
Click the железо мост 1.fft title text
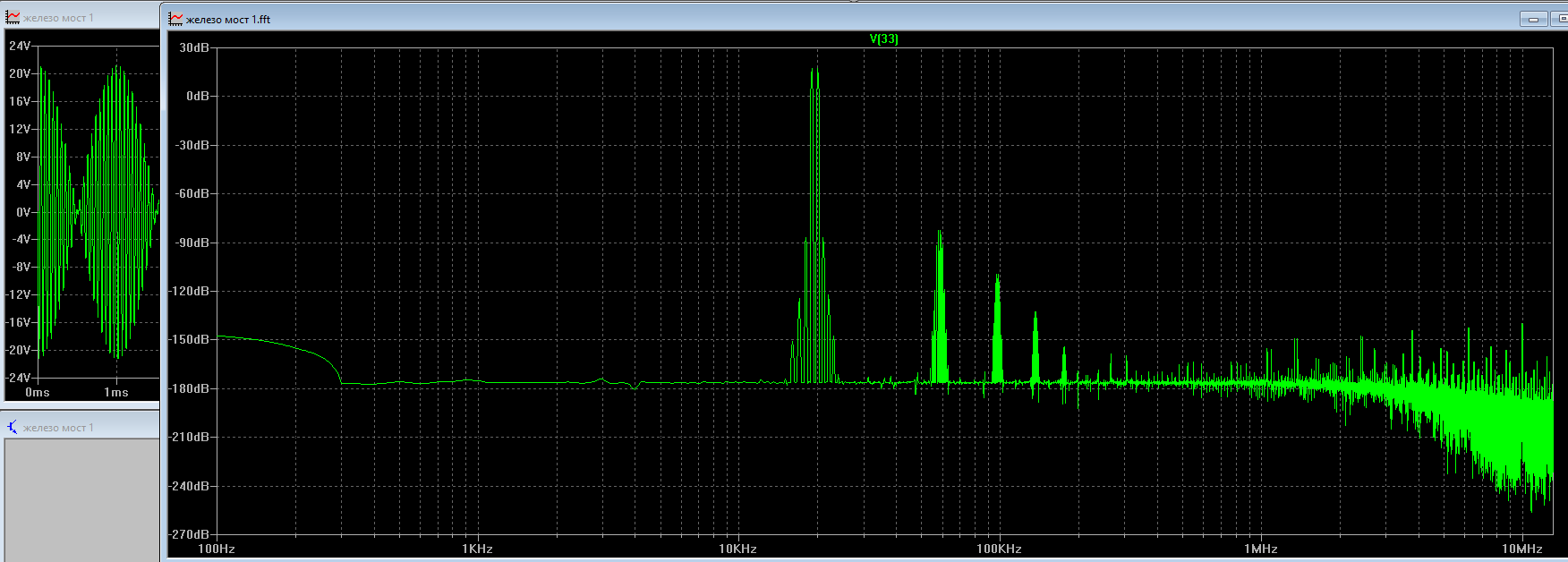coord(228,19)
